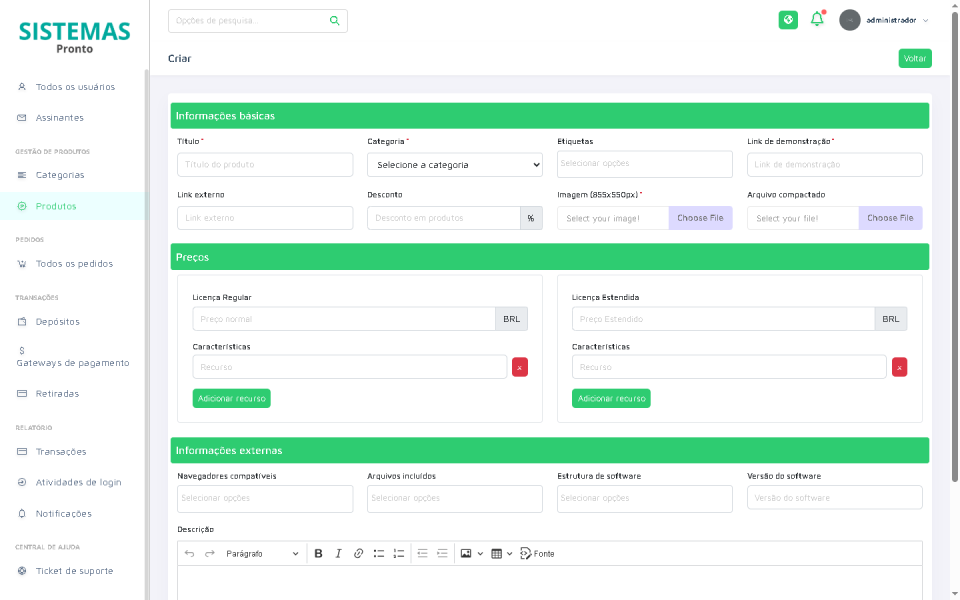Click the notification bell icon

[816, 19]
